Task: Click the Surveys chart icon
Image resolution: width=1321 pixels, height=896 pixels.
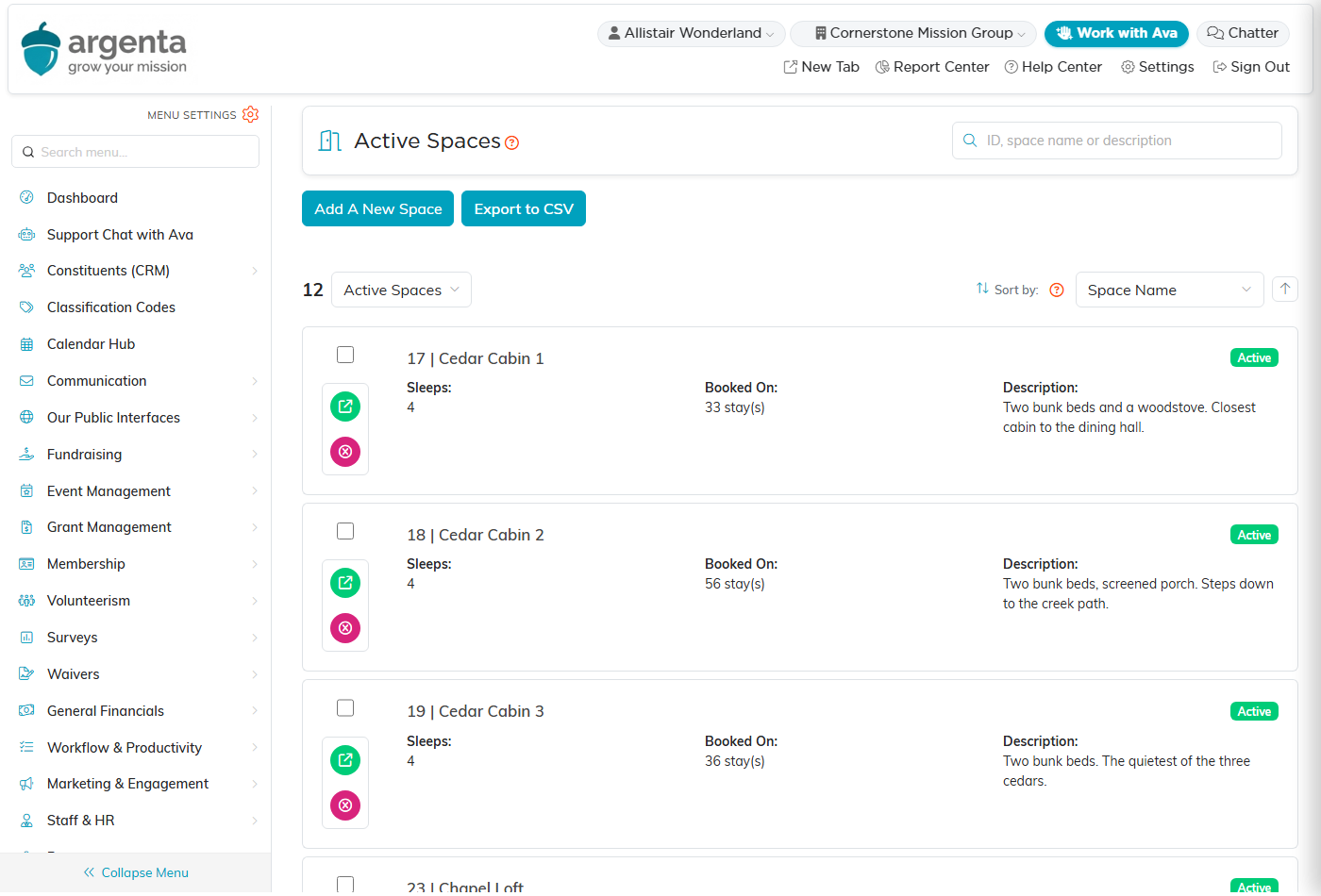Action: click(x=26, y=638)
